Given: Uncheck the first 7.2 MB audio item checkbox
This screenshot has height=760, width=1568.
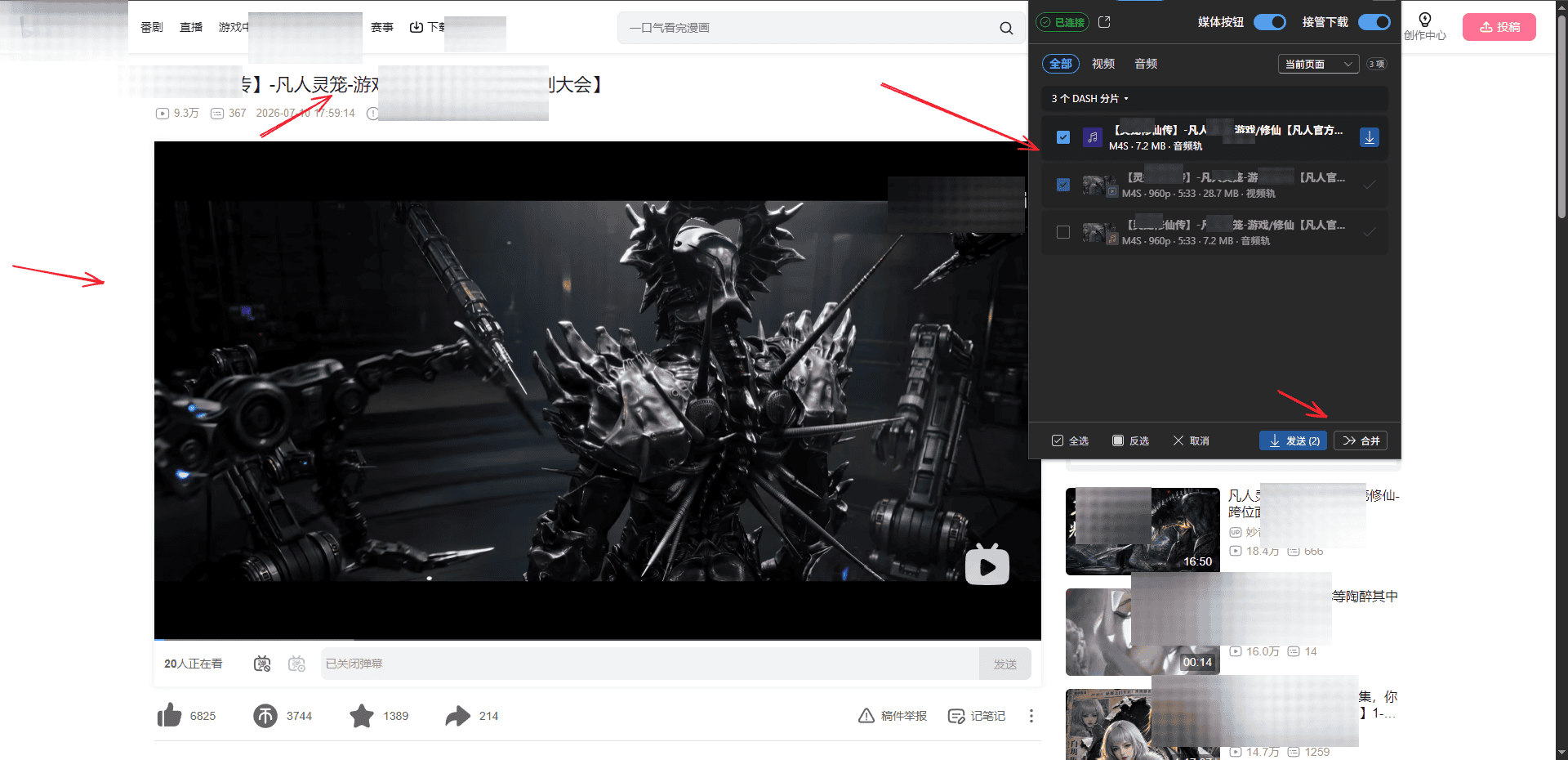Looking at the screenshot, I should click(x=1063, y=137).
